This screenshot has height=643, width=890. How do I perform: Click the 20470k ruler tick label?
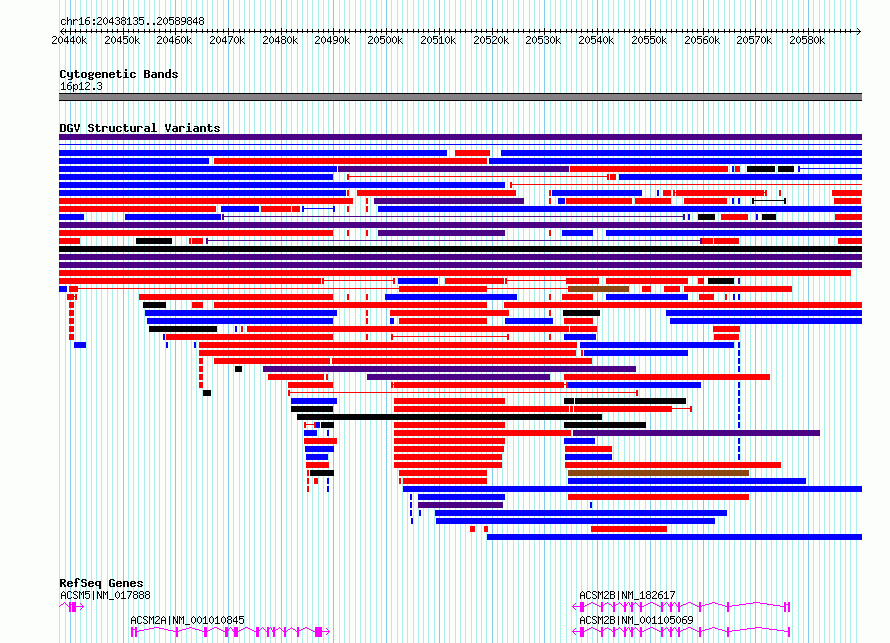(x=227, y=40)
